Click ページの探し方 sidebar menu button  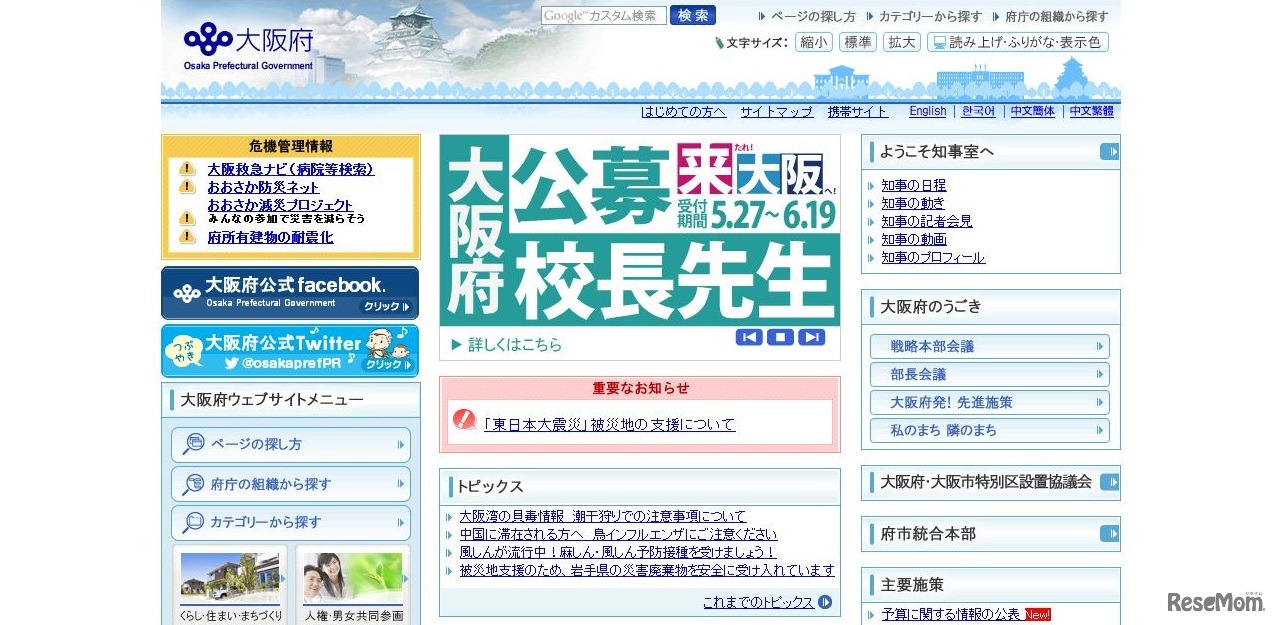[291, 445]
